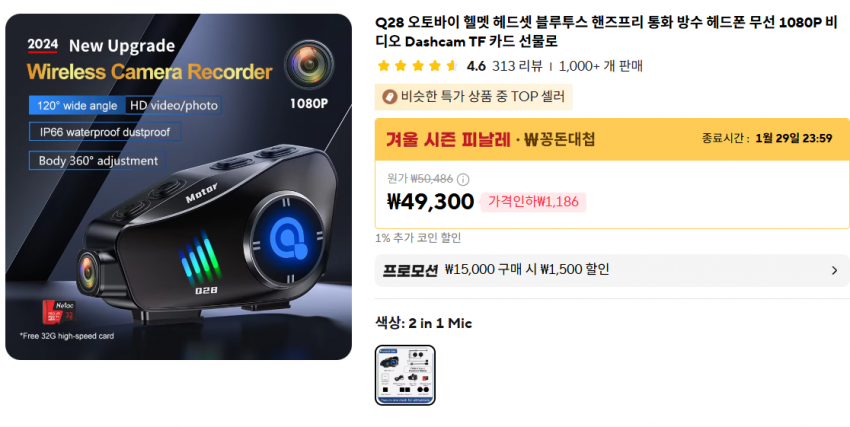Expand the 프로모션 row with chevron arrow
Screen dimensions: 850x427
pyautogui.click(x=834, y=270)
